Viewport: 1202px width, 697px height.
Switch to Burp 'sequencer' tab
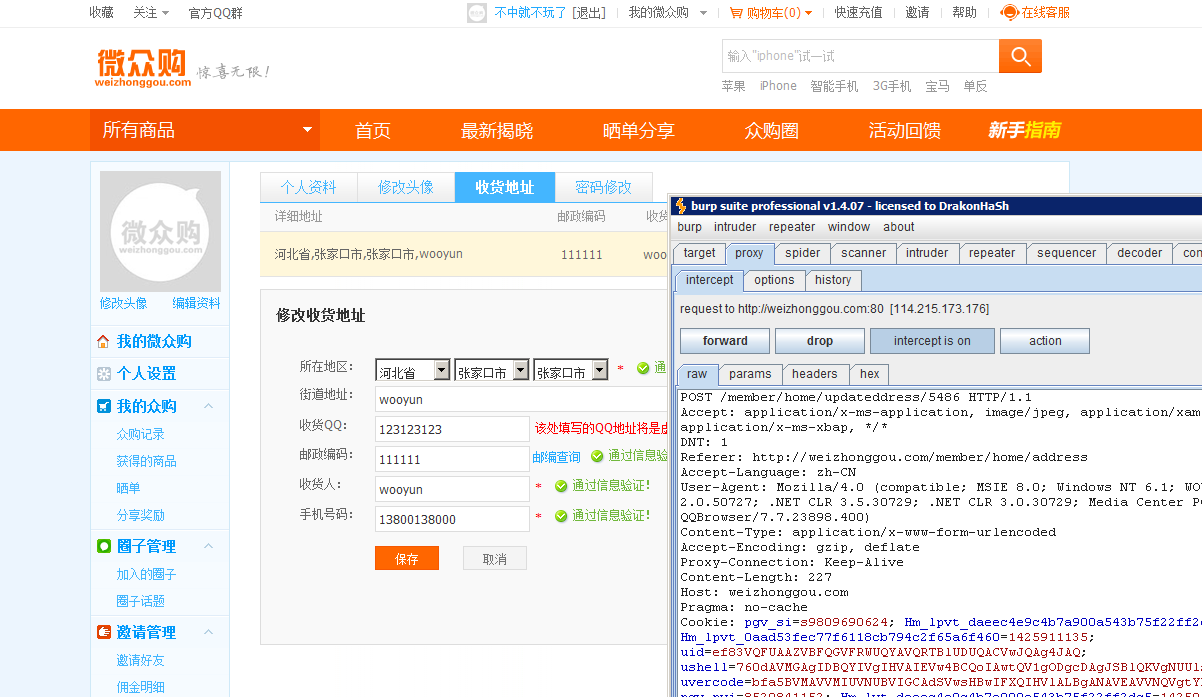(x=1067, y=254)
